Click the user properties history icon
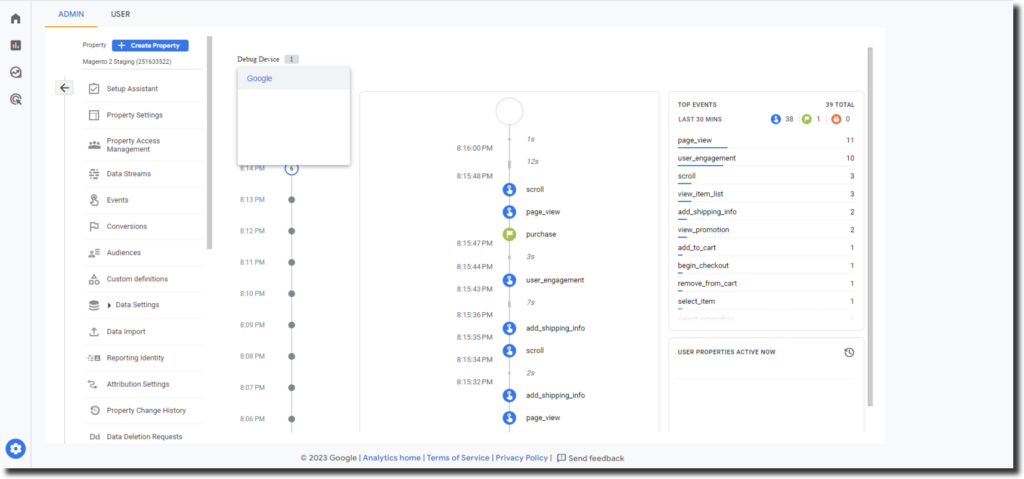The width and height of the screenshot is (1024, 479). (x=849, y=352)
